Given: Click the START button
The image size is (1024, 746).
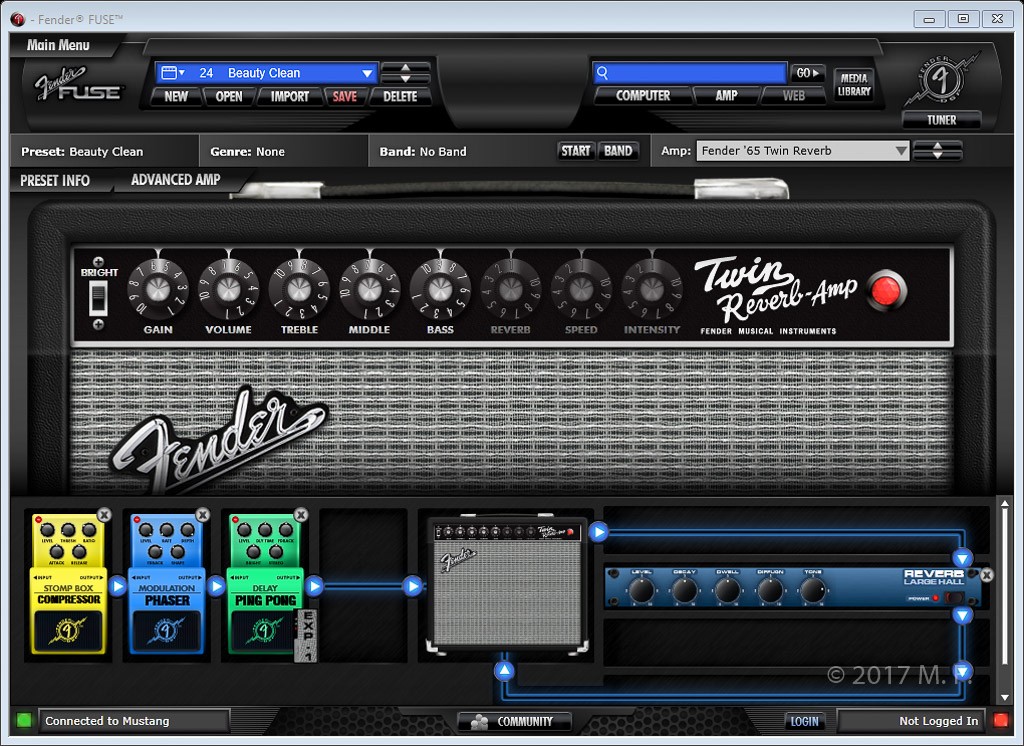Looking at the screenshot, I should [x=575, y=151].
